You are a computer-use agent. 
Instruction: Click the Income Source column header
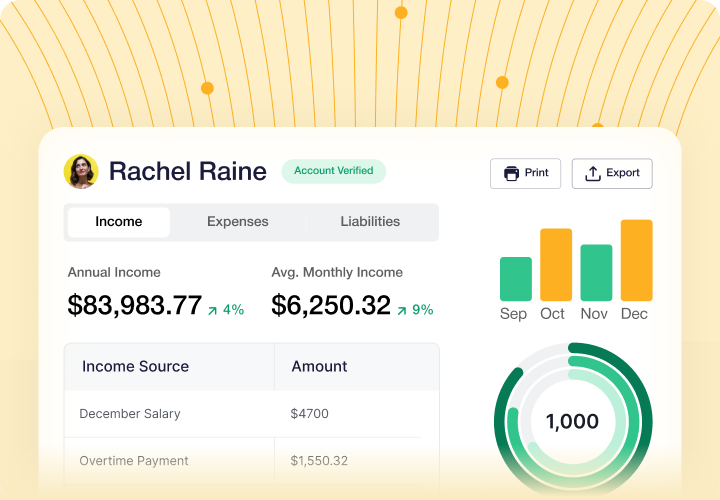(169, 366)
